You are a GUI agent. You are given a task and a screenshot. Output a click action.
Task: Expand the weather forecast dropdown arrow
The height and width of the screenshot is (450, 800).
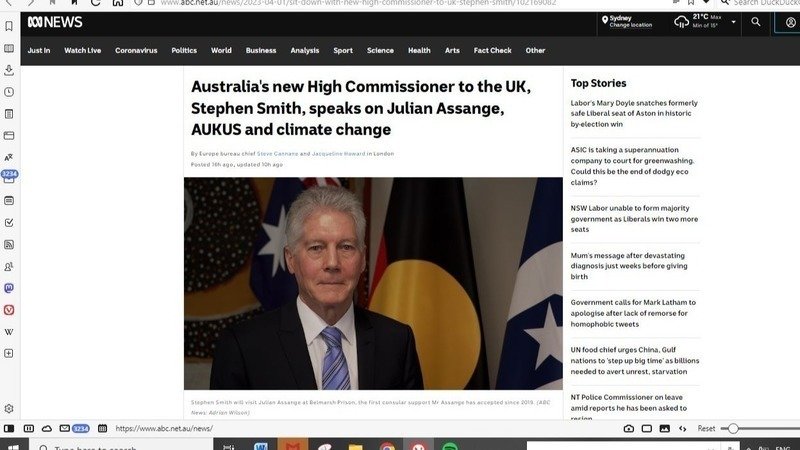[x=733, y=21]
